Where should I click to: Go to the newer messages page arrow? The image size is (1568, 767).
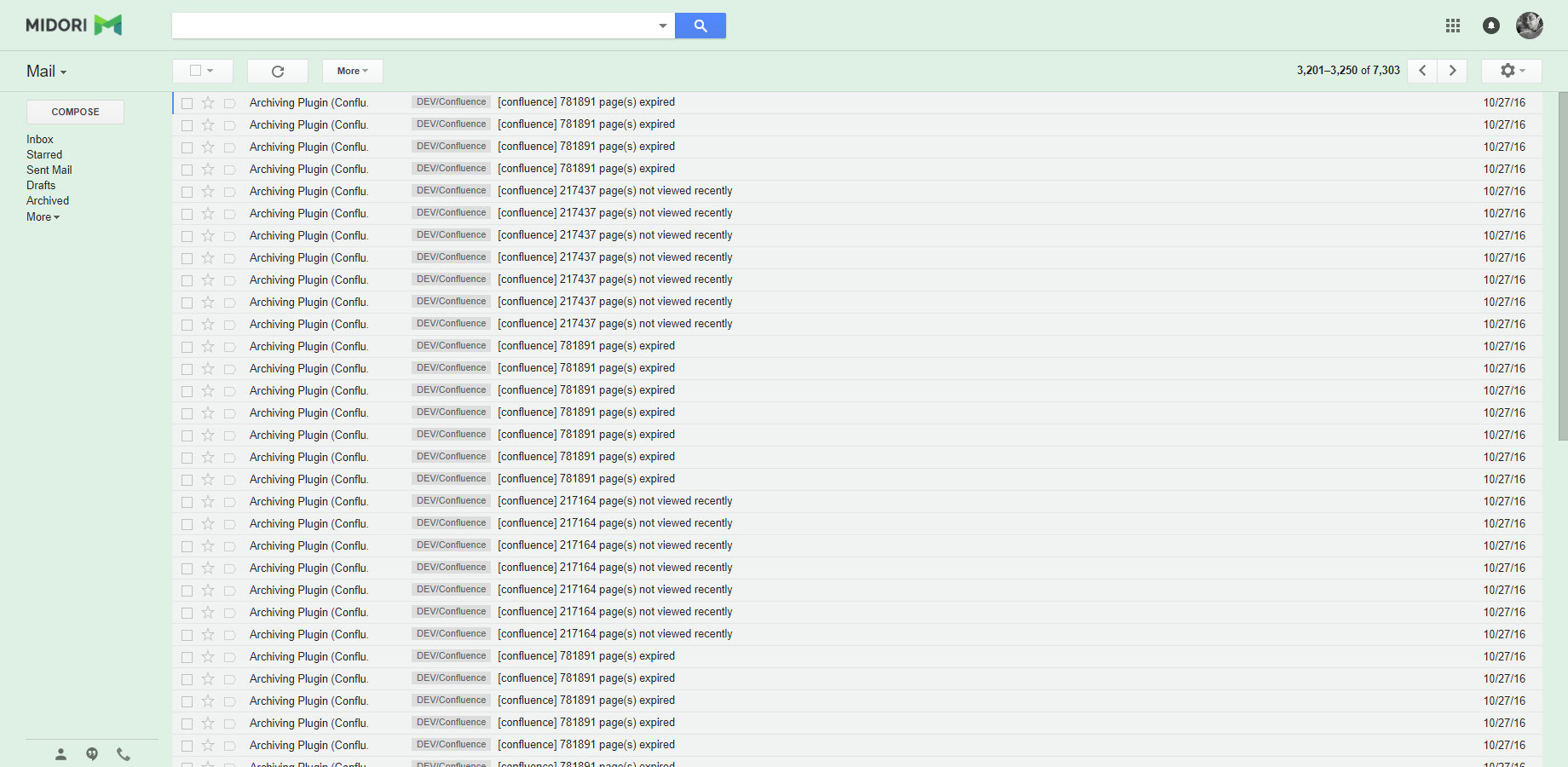tap(1422, 70)
